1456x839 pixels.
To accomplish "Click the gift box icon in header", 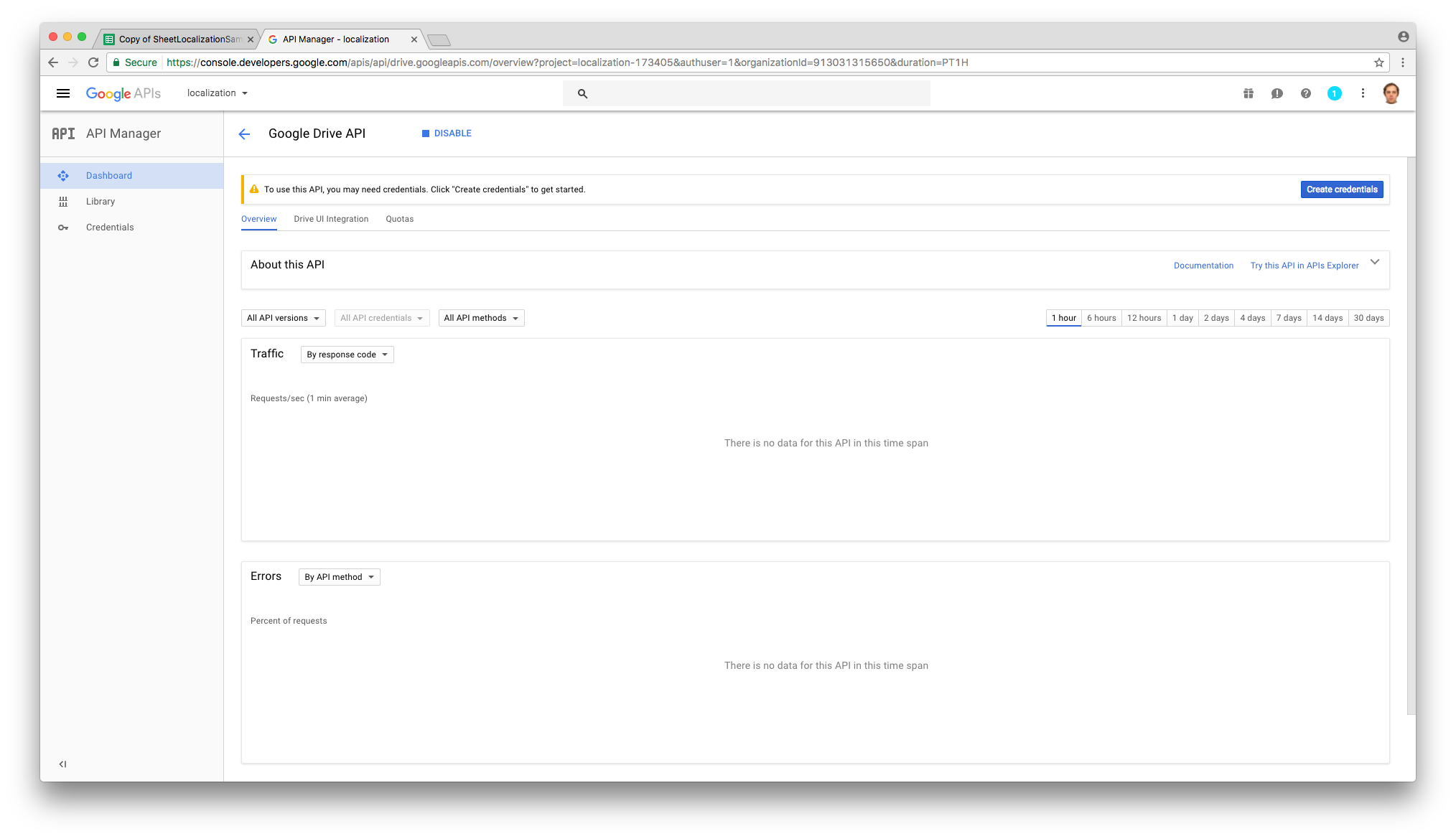I will [x=1249, y=93].
